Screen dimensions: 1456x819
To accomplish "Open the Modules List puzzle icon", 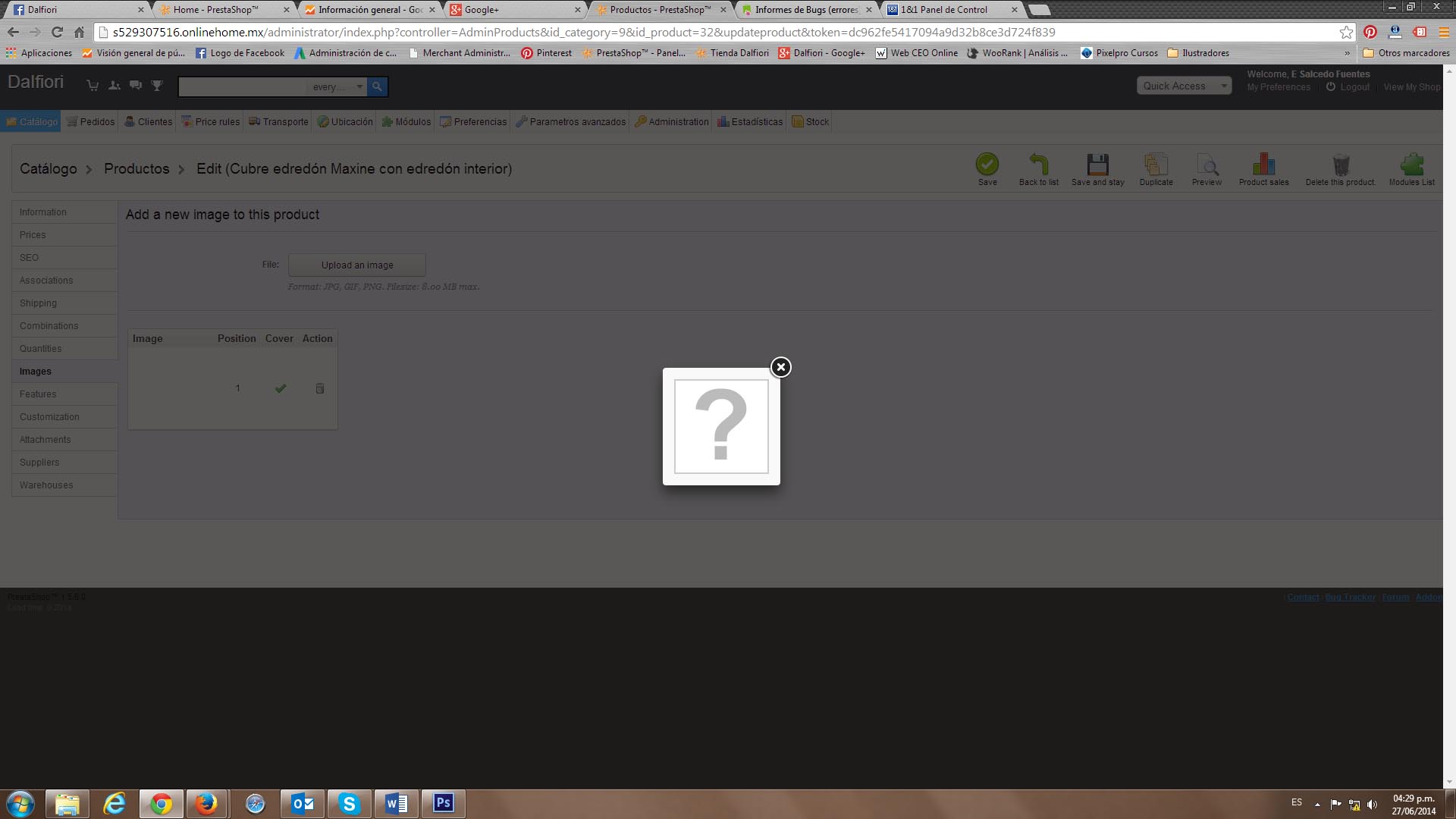I will point(1411,165).
